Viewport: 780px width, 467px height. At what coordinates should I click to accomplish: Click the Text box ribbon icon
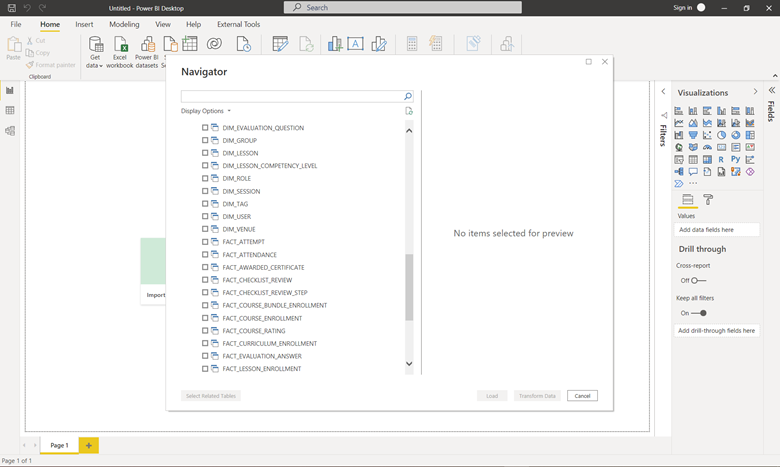[355, 44]
